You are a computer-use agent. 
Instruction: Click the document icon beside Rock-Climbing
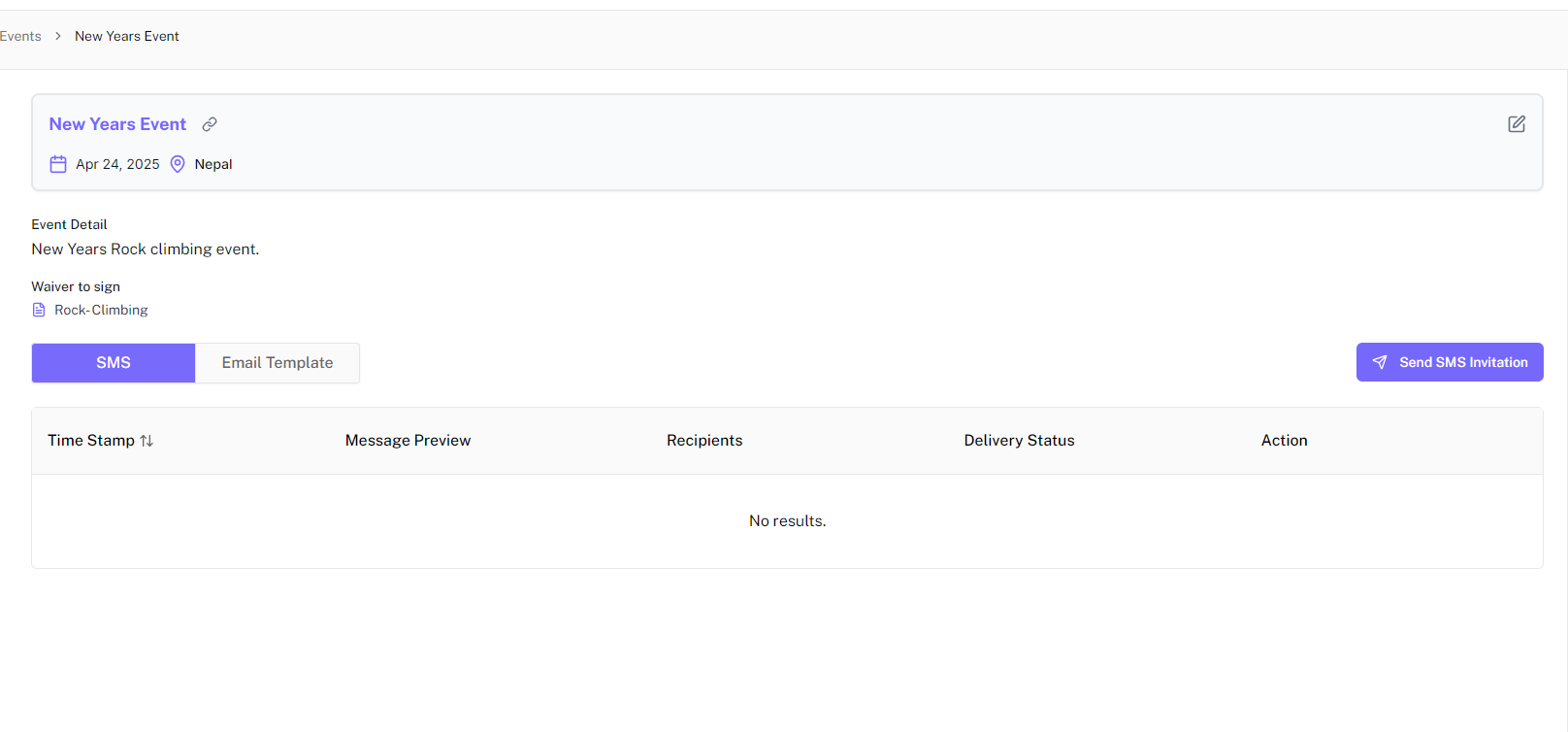[39, 310]
